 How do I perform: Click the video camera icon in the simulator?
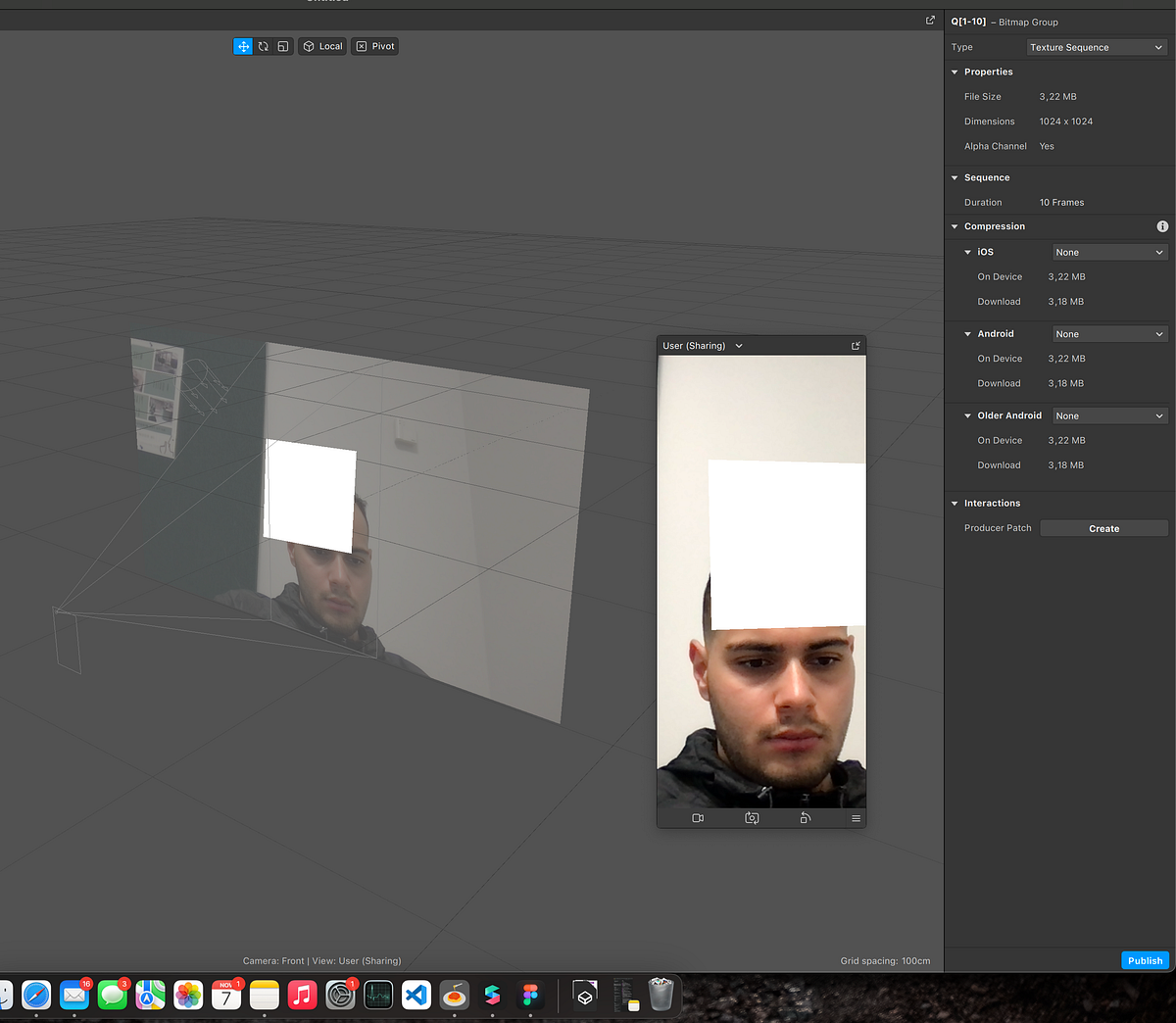pyautogui.click(x=698, y=818)
